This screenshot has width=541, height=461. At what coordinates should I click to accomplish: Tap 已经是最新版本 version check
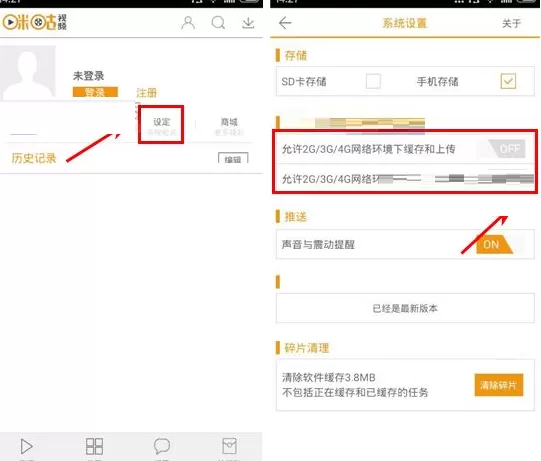click(x=405, y=308)
